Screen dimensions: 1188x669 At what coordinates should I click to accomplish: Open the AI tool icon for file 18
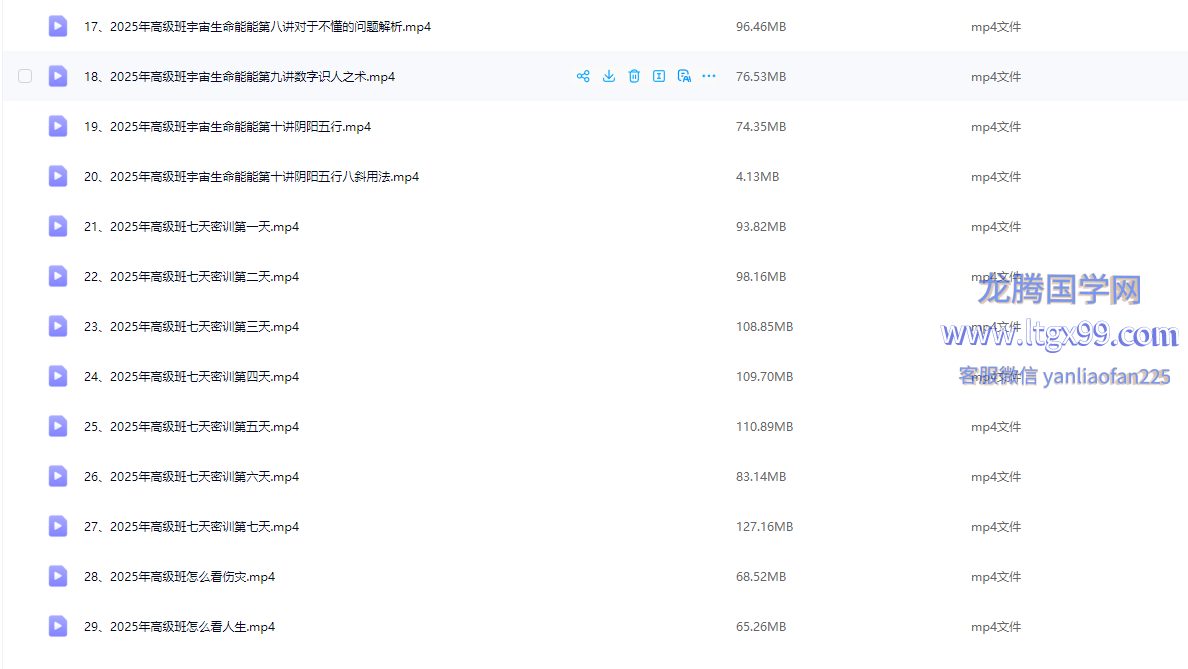tap(684, 76)
